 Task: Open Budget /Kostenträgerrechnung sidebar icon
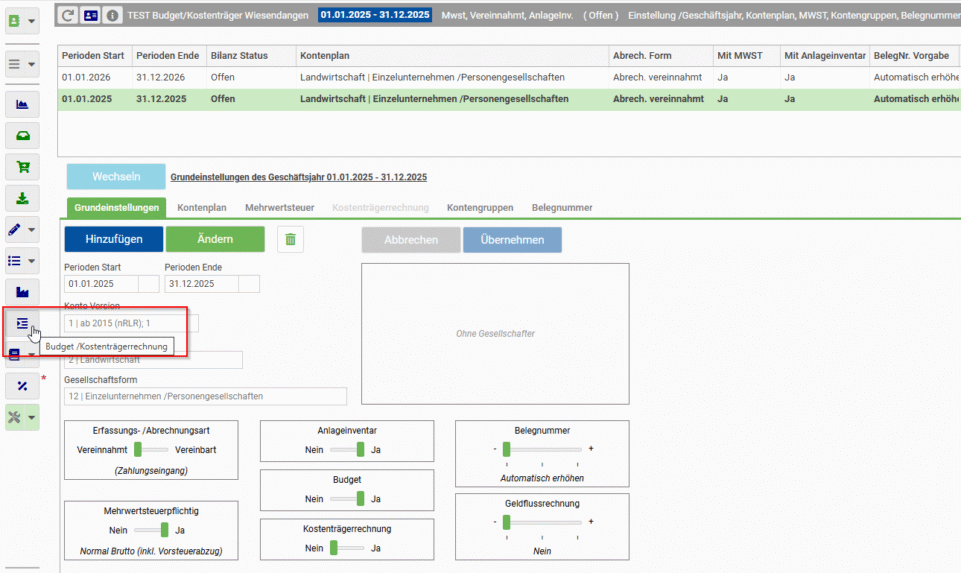23,323
